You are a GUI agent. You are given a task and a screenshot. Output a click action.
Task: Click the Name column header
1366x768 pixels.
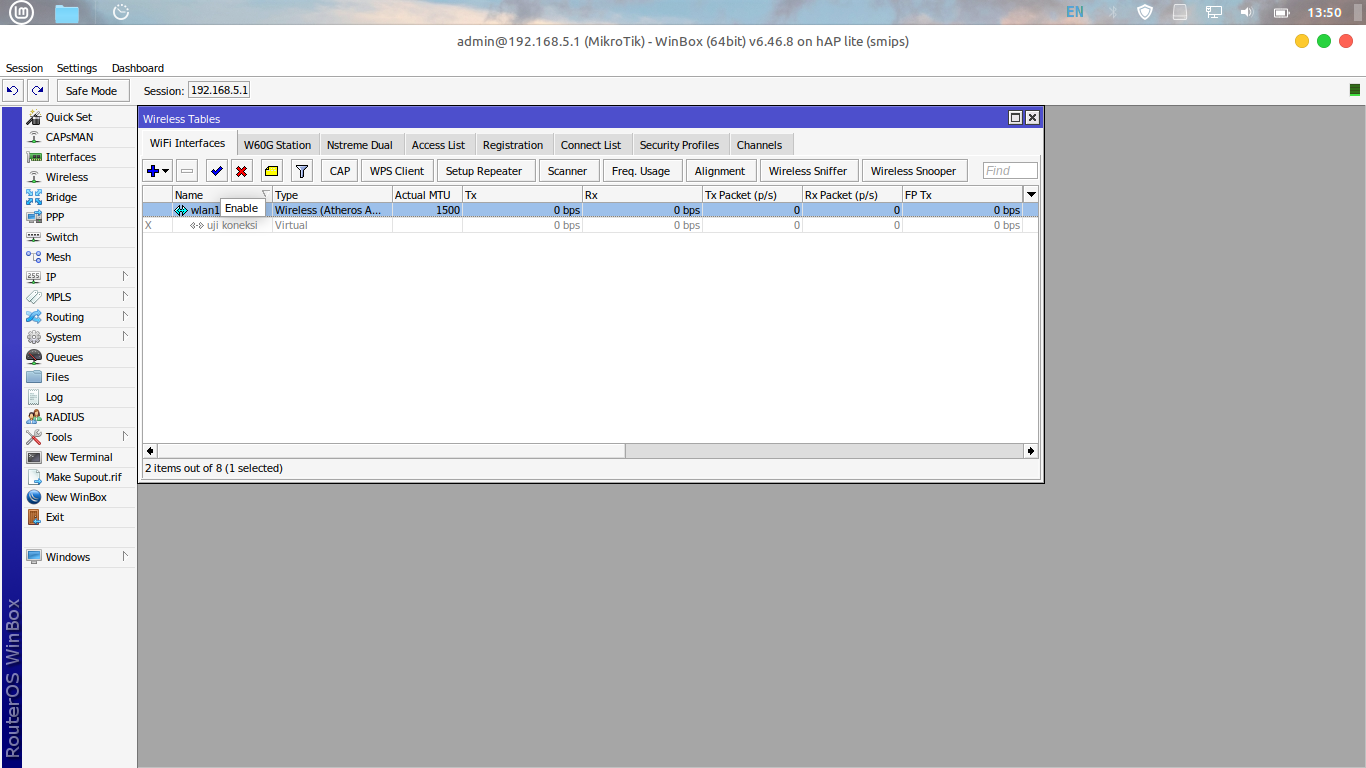click(222, 195)
